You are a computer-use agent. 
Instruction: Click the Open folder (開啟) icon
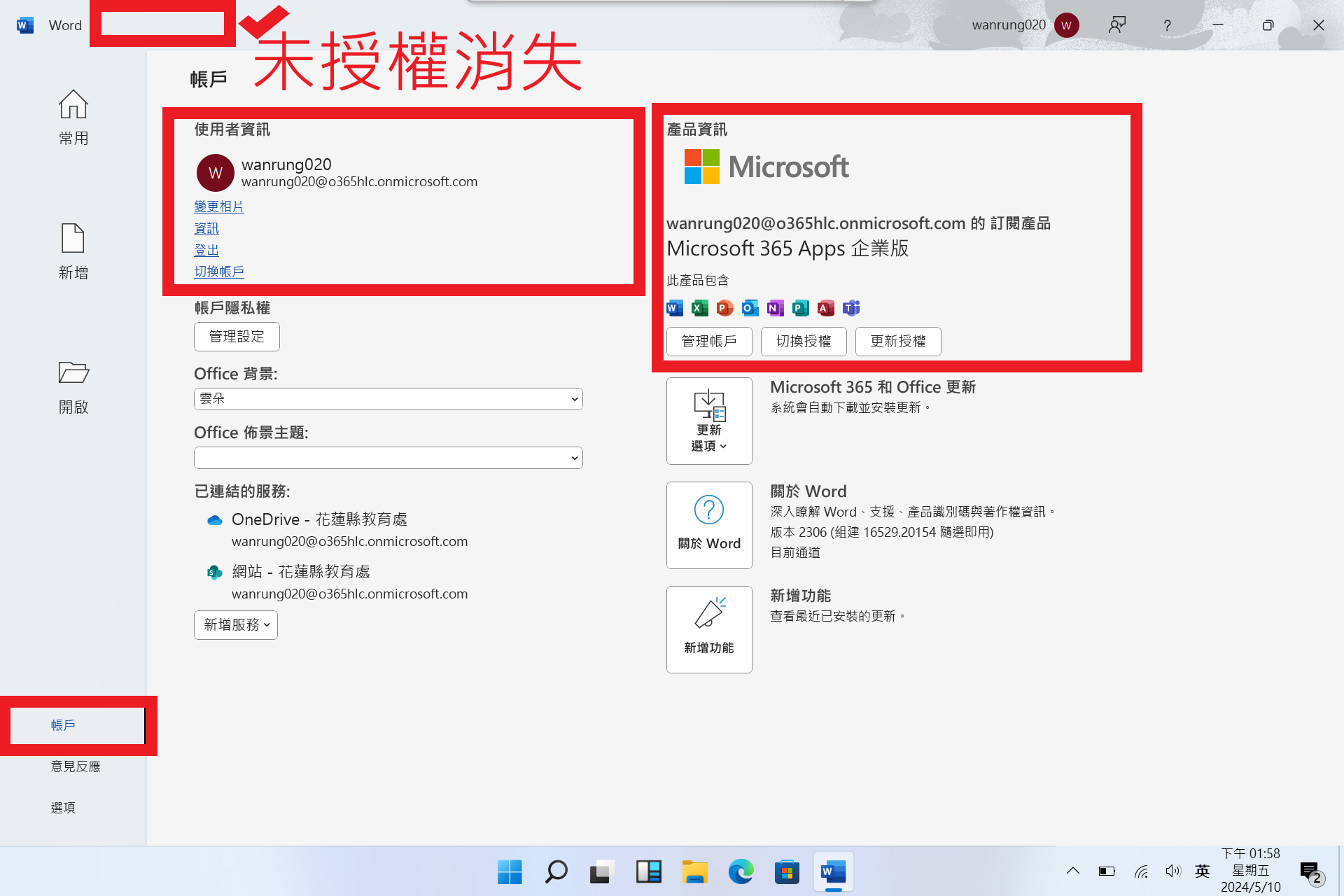click(x=73, y=373)
